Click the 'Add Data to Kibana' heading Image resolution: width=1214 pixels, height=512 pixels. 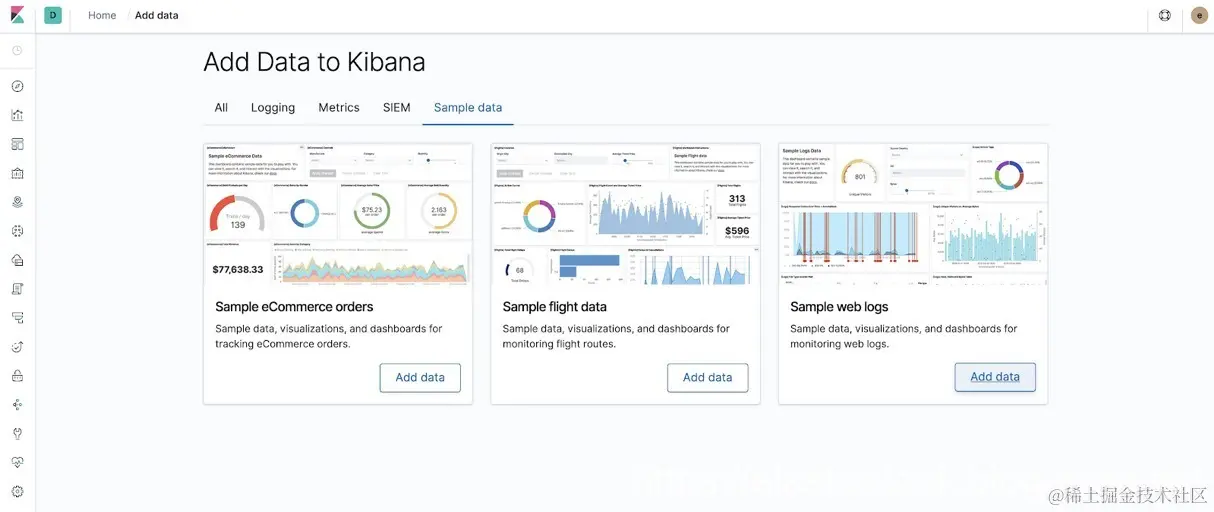click(x=314, y=62)
